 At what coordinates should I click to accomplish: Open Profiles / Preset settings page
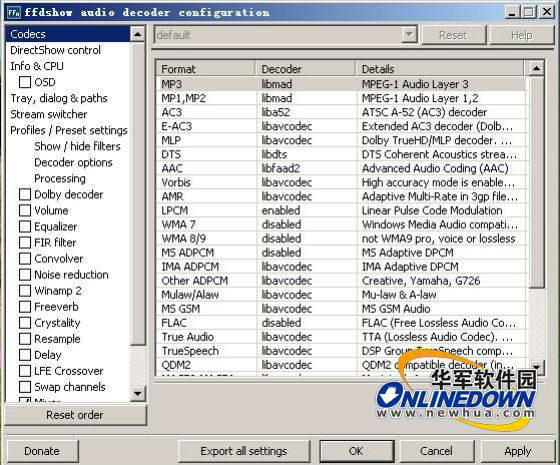(x=69, y=130)
